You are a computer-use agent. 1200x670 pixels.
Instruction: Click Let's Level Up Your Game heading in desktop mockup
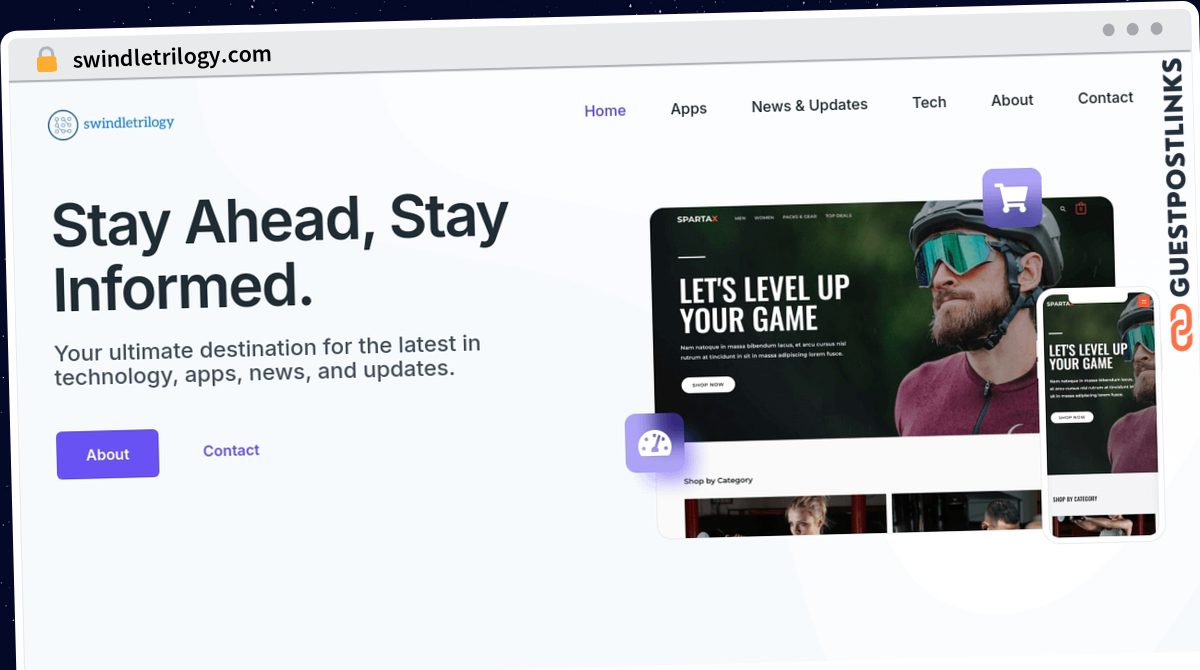tap(764, 305)
